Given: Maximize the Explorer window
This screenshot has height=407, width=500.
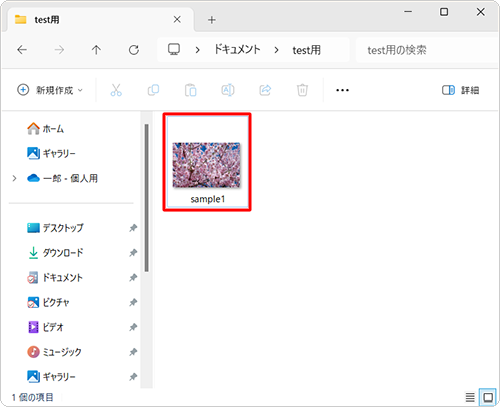Looking at the screenshot, I should pyautogui.click(x=444, y=12).
